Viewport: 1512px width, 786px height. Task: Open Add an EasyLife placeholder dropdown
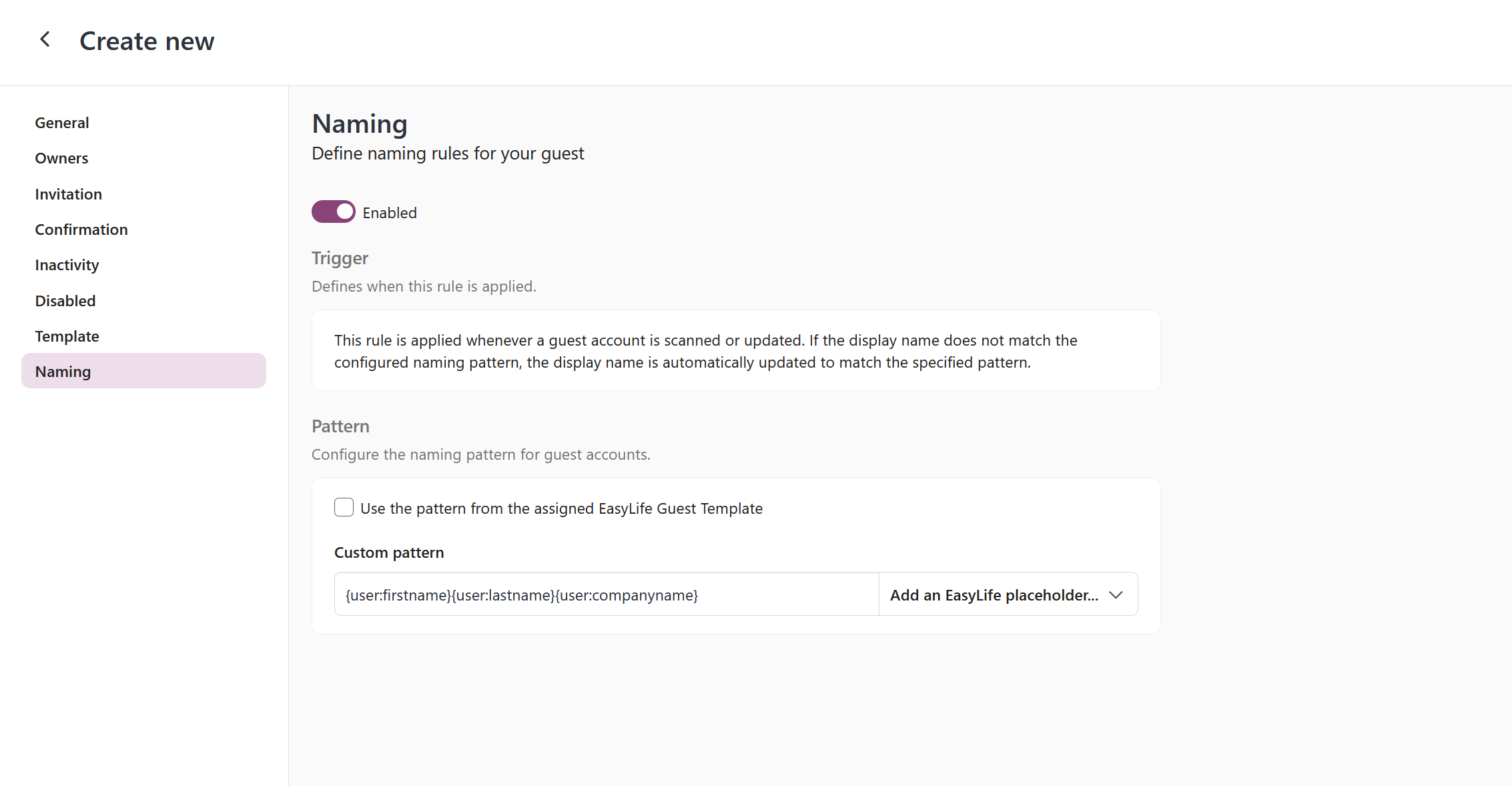click(x=994, y=595)
